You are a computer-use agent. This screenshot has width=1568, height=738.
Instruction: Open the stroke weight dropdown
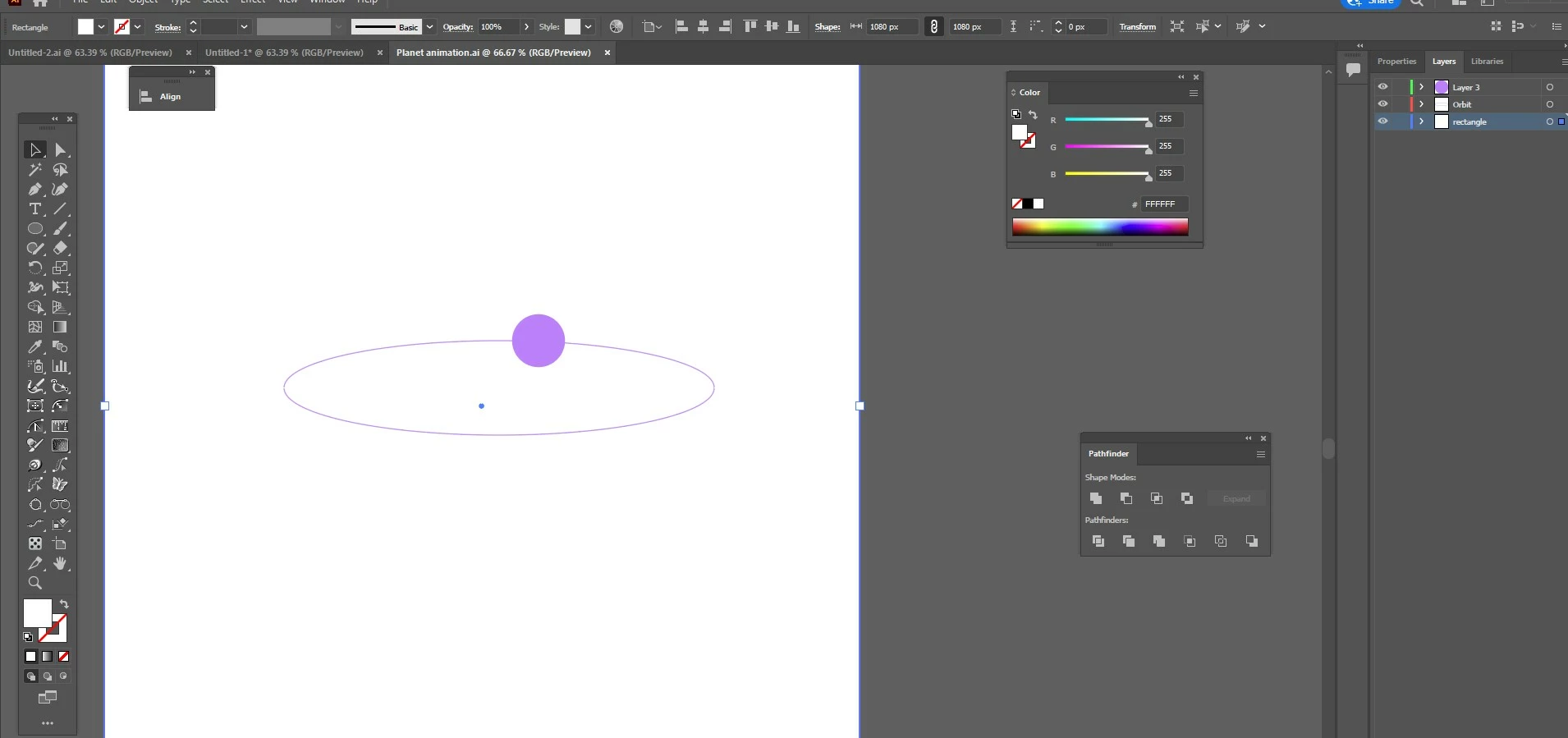[244, 27]
